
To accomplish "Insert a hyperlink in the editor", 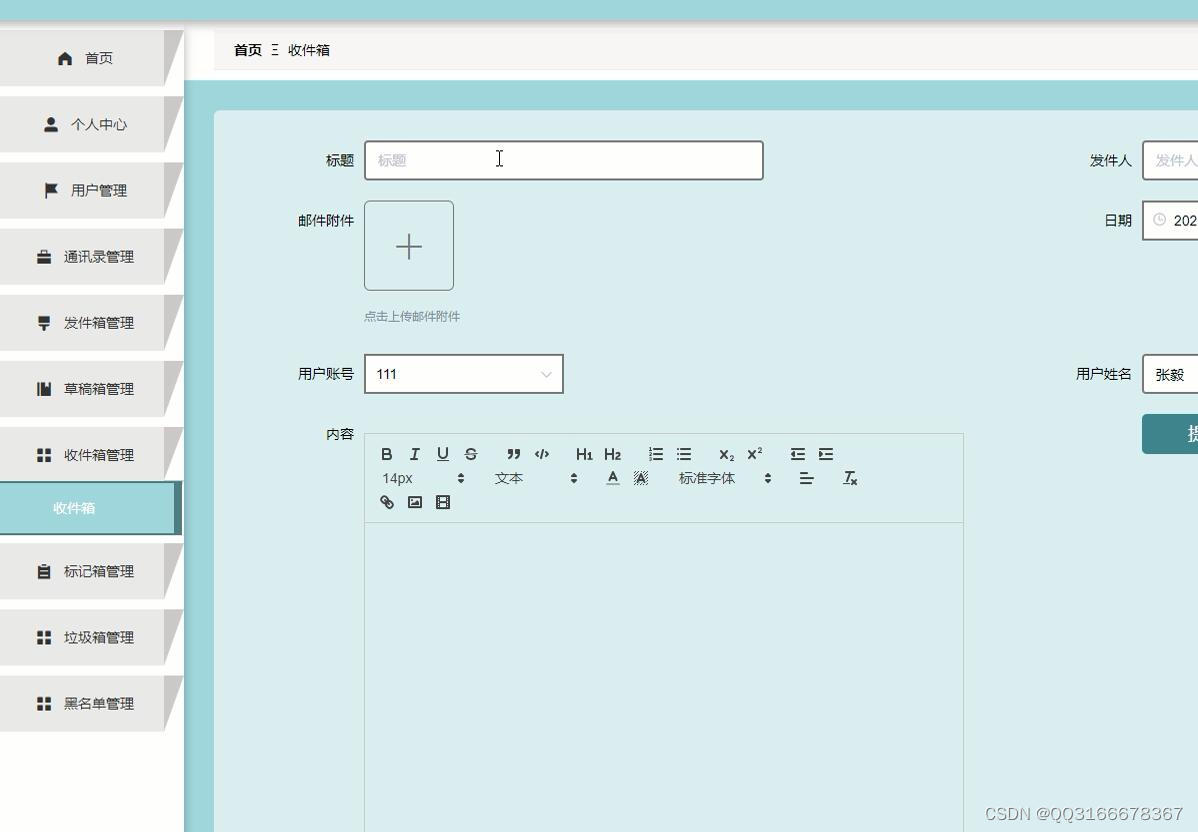I will tap(386, 502).
